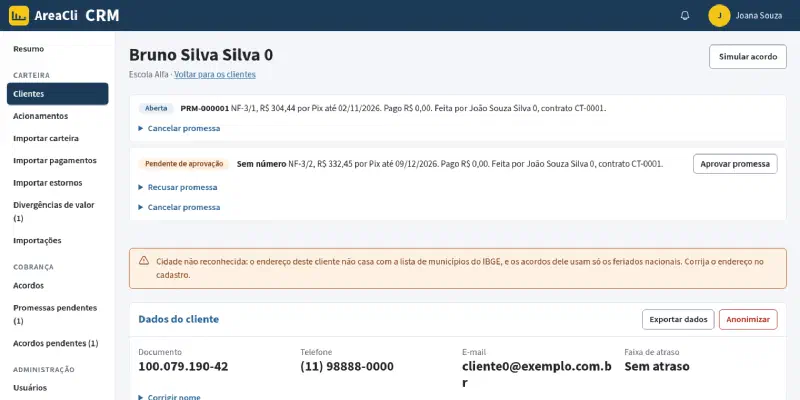Click phone number (11) 98888-0000

click(x=347, y=366)
